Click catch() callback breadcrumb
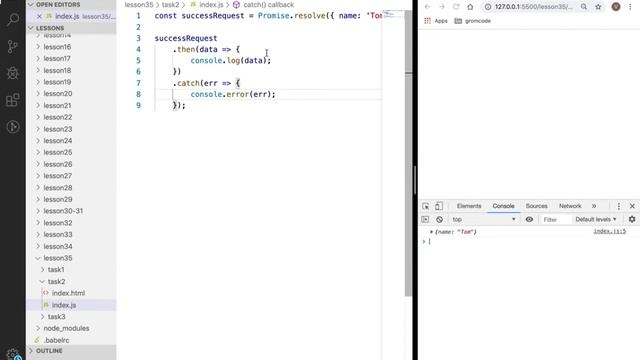Viewport: 640px width, 360px height. [x=268, y=5]
